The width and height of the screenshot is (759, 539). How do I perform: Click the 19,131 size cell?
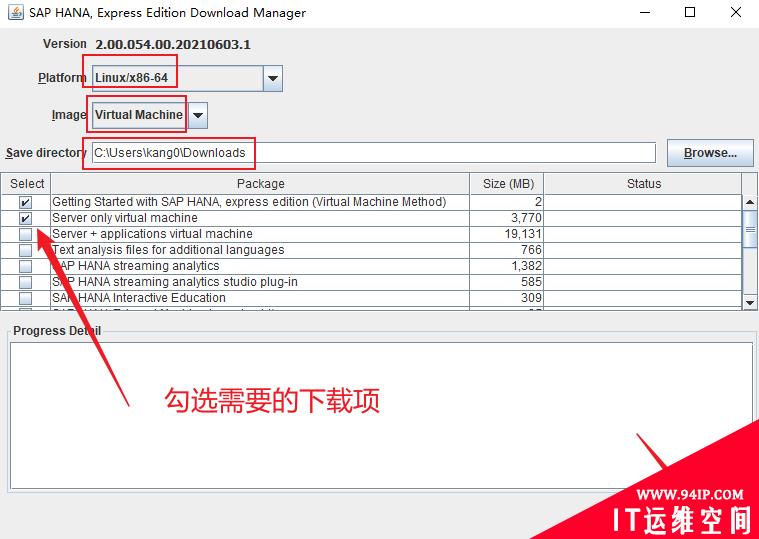tap(506, 234)
